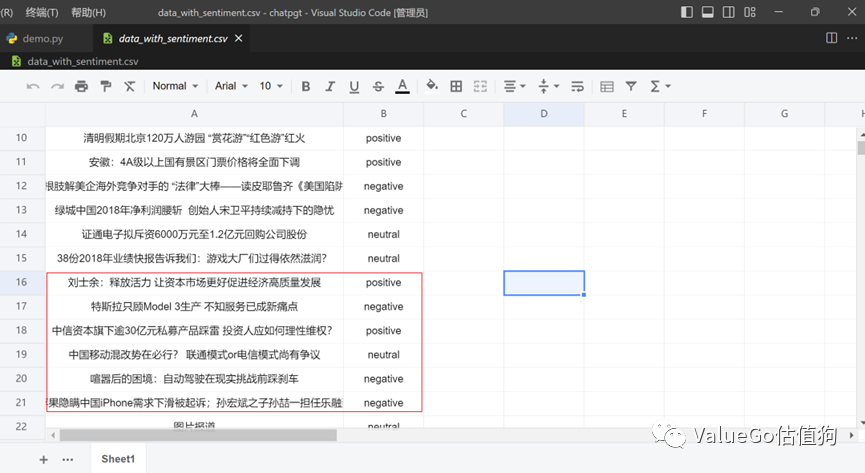Select the paint format tool
This screenshot has height=473, width=865.
point(105,87)
